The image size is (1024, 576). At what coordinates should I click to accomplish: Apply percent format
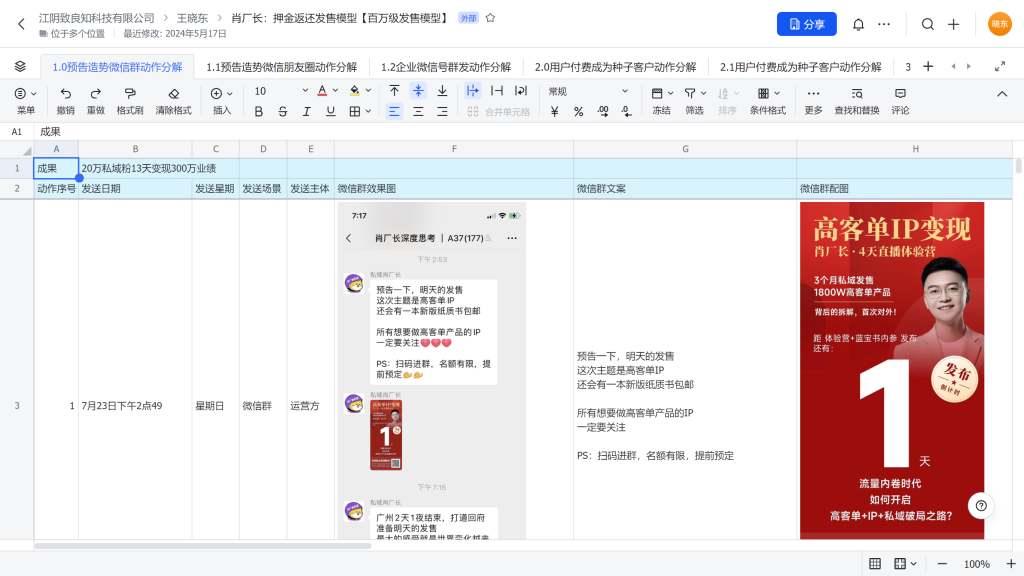(578, 112)
